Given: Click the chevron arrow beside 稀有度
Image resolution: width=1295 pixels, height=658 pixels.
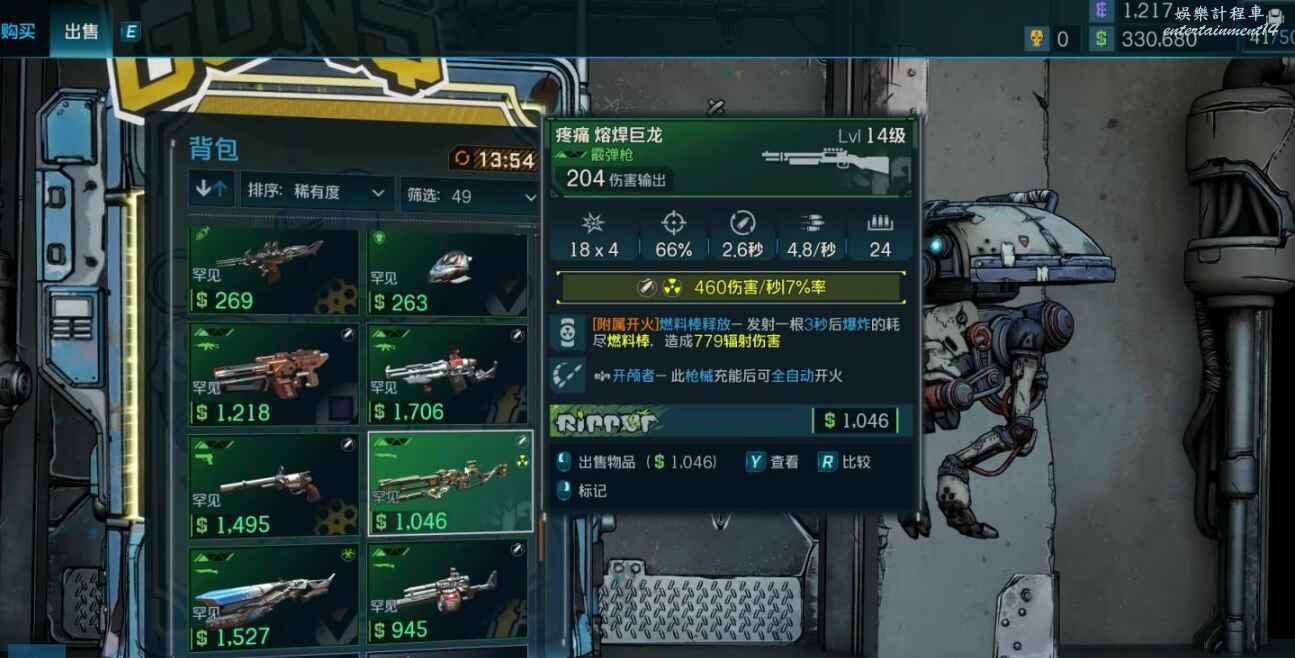Looking at the screenshot, I should coord(378,192).
